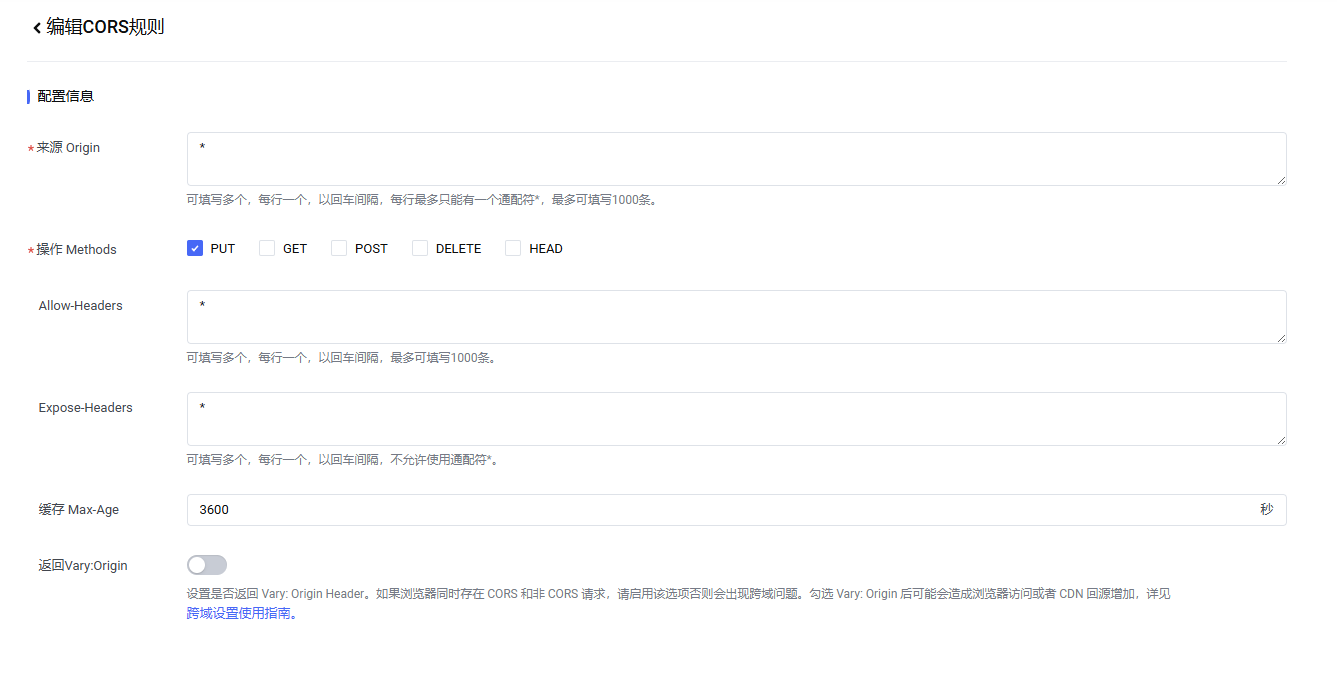1337x682 pixels.
Task: Click the Allow-Headers hint 最多可填写1000条
Action: [342, 357]
